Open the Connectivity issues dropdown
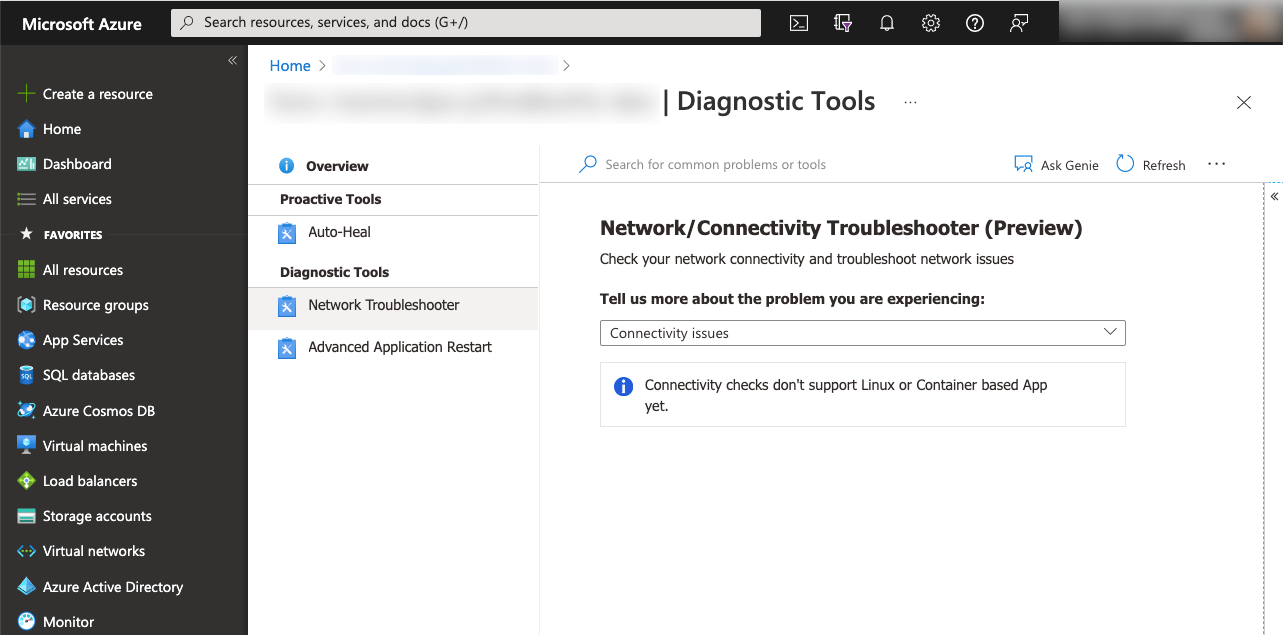The image size is (1283, 635). (862, 333)
